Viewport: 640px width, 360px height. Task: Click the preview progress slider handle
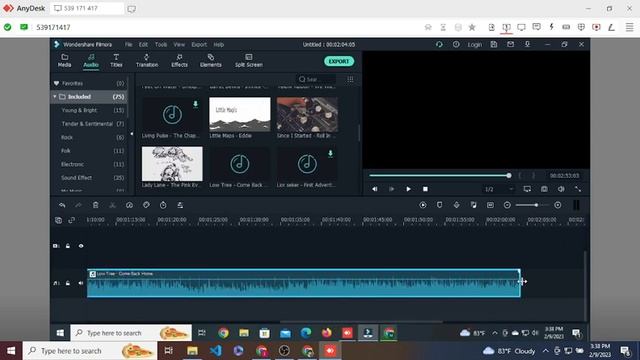click(x=509, y=176)
